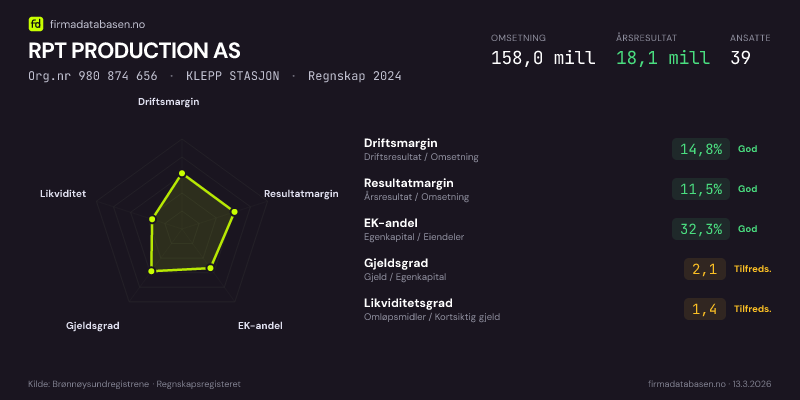Click the 1,4 Likviditetsgrad value badge
Image resolution: width=800 pixels, height=400 pixels.
point(704,309)
